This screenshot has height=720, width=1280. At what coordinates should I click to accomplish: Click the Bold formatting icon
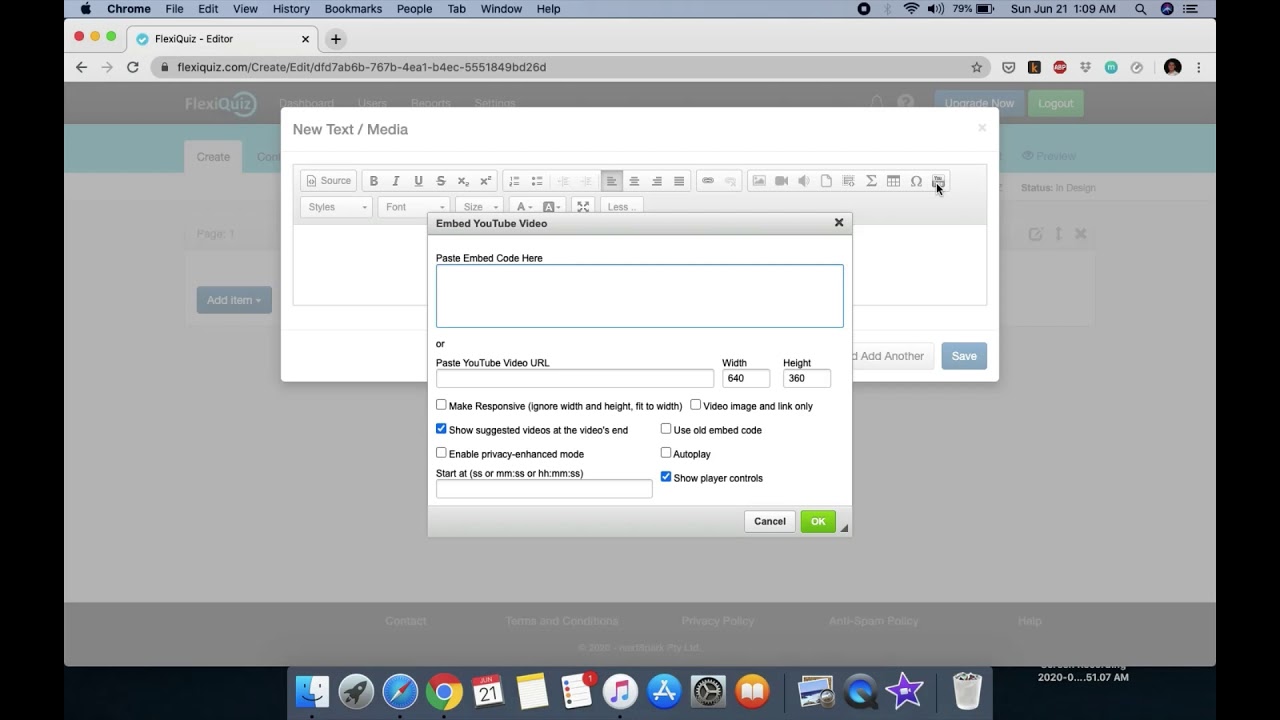374,181
